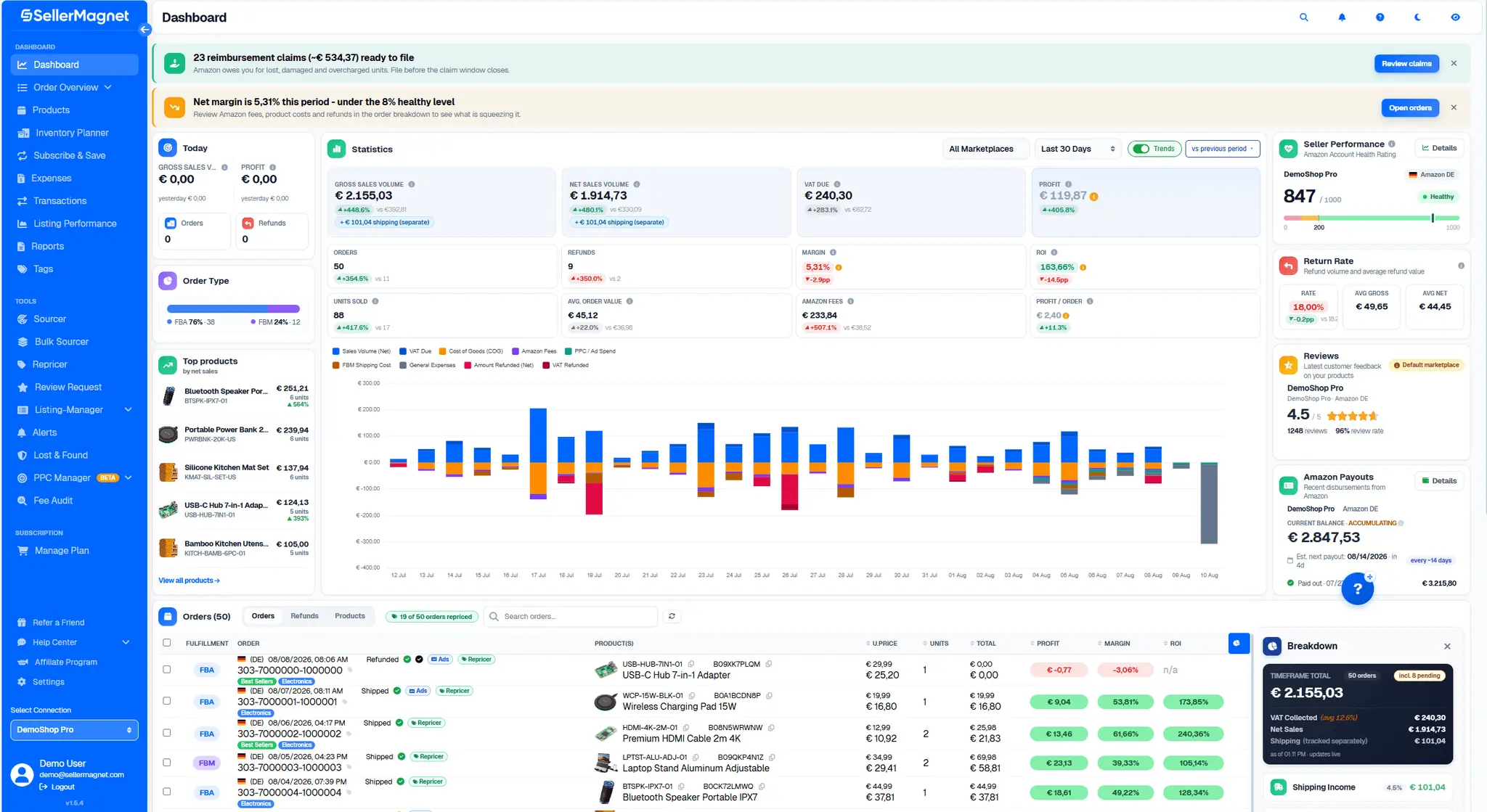Viewport: 1487px width, 812px height.
Task: Switch to dark mode moon icon
Action: click(x=1417, y=17)
